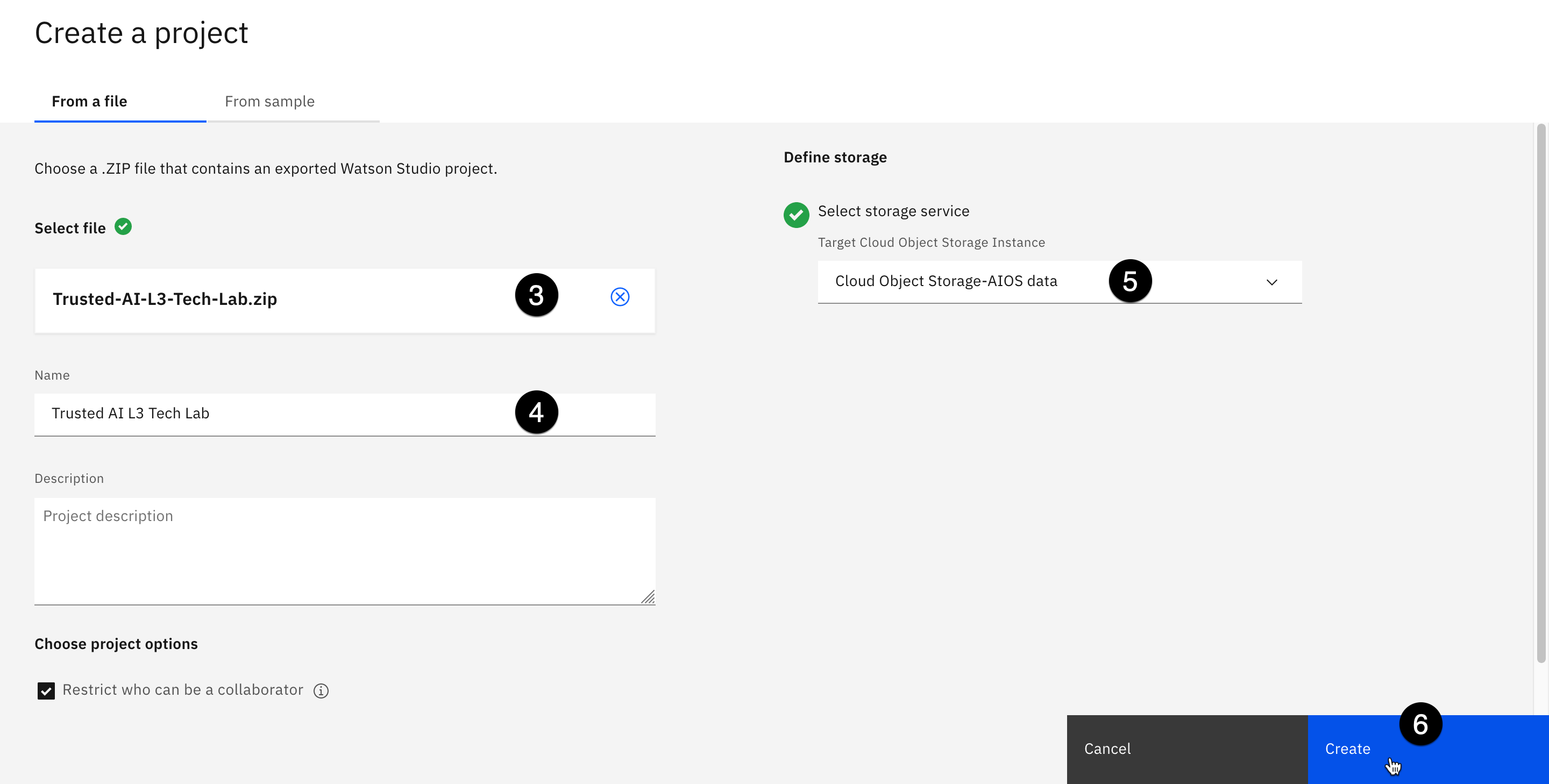
Task: Remove the selected Trusted-AI-L3-Tech-Lab.zip file
Action: pos(620,297)
